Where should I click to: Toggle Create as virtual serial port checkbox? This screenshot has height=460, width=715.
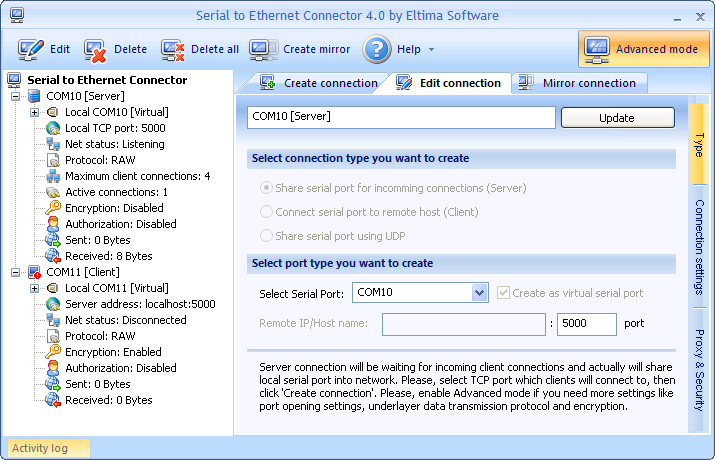503,293
